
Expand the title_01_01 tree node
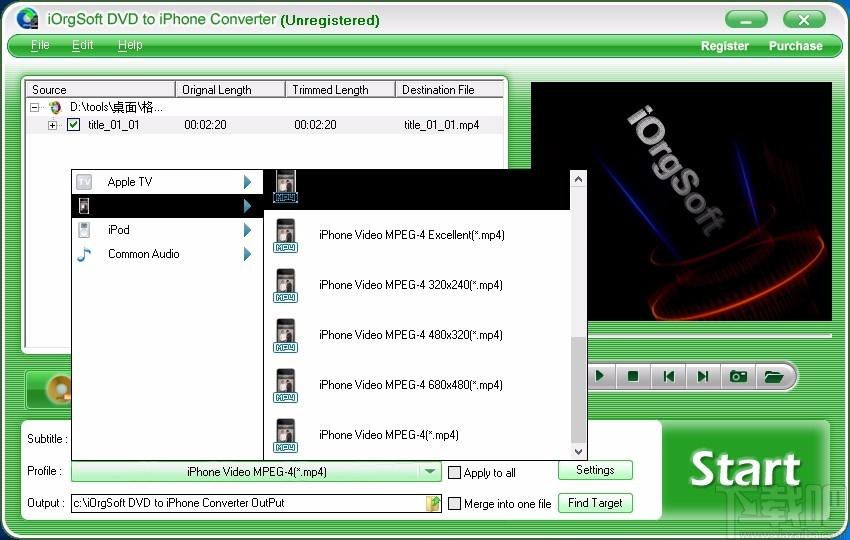52,125
